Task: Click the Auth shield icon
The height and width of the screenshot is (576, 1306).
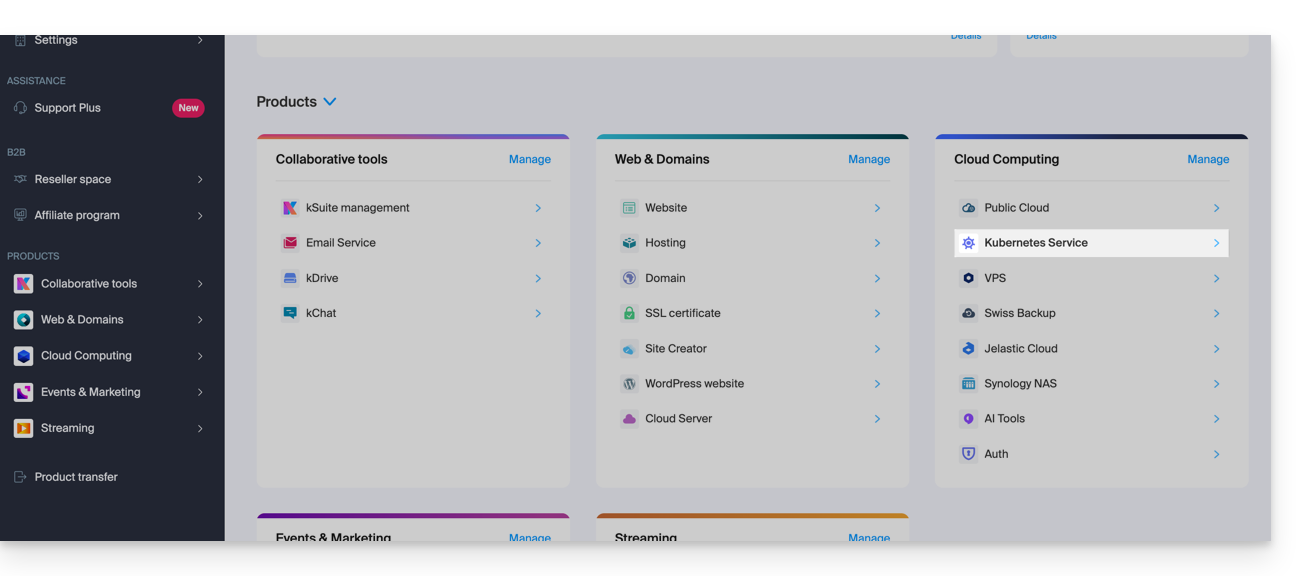Action: coord(968,454)
